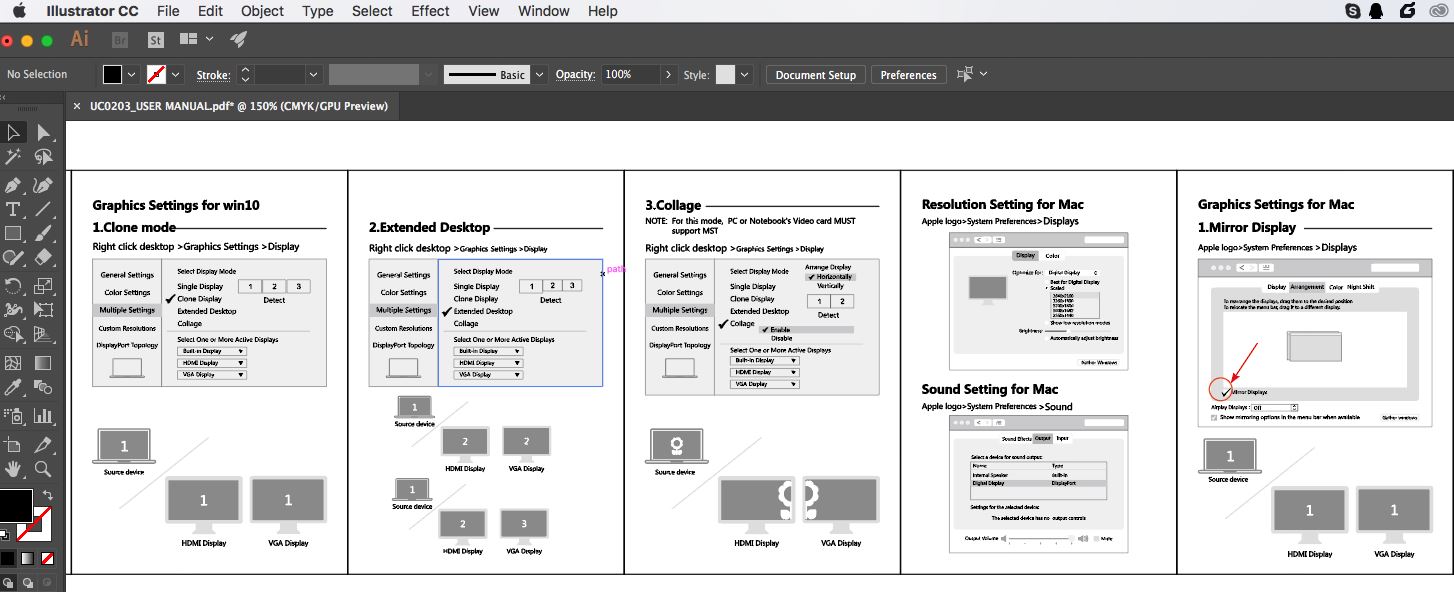Activate the Eraser tool
The image size is (1454, 592).
tap(43, 259)
